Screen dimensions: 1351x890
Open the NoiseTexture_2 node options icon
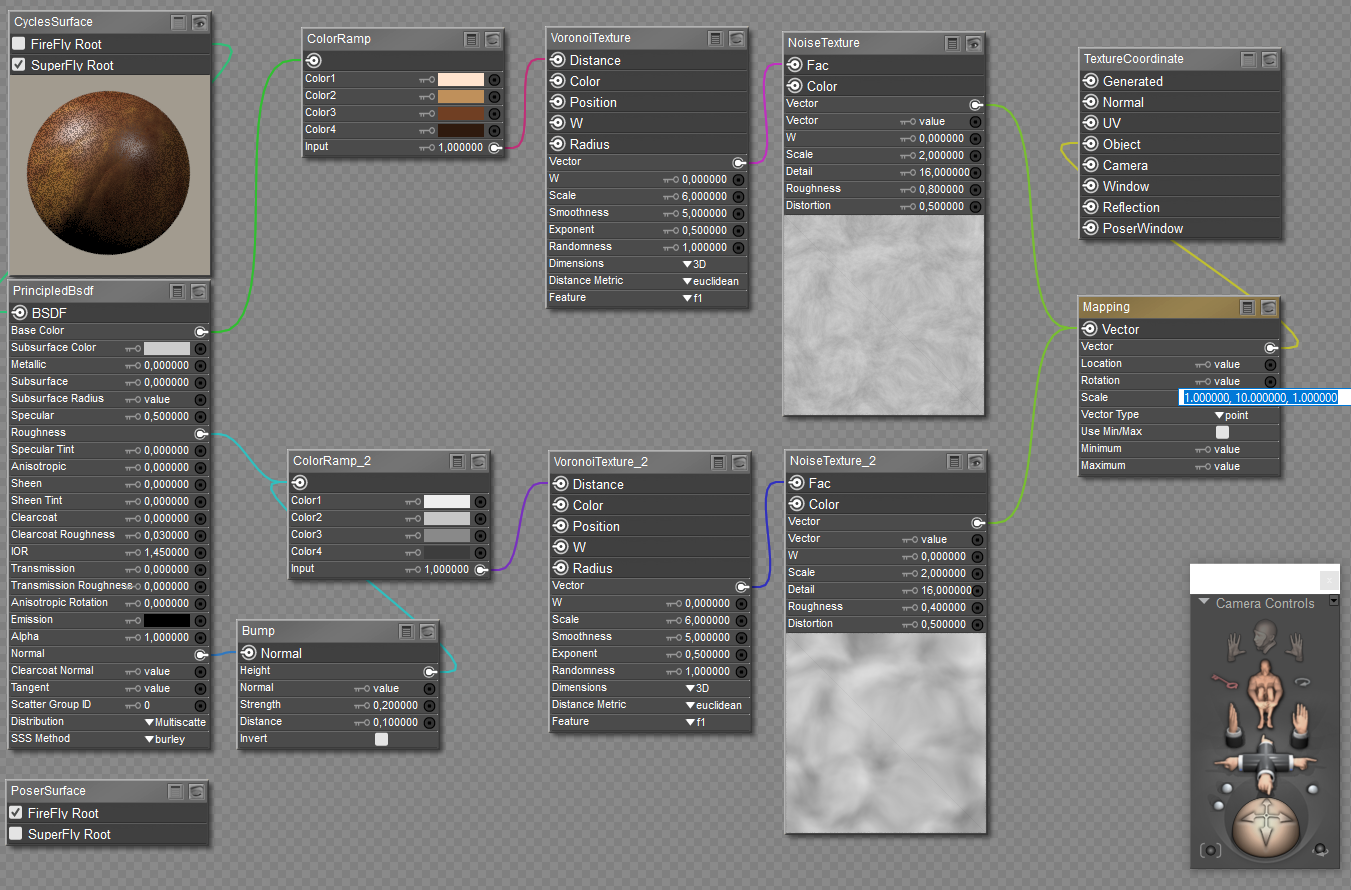pos(955,461)
